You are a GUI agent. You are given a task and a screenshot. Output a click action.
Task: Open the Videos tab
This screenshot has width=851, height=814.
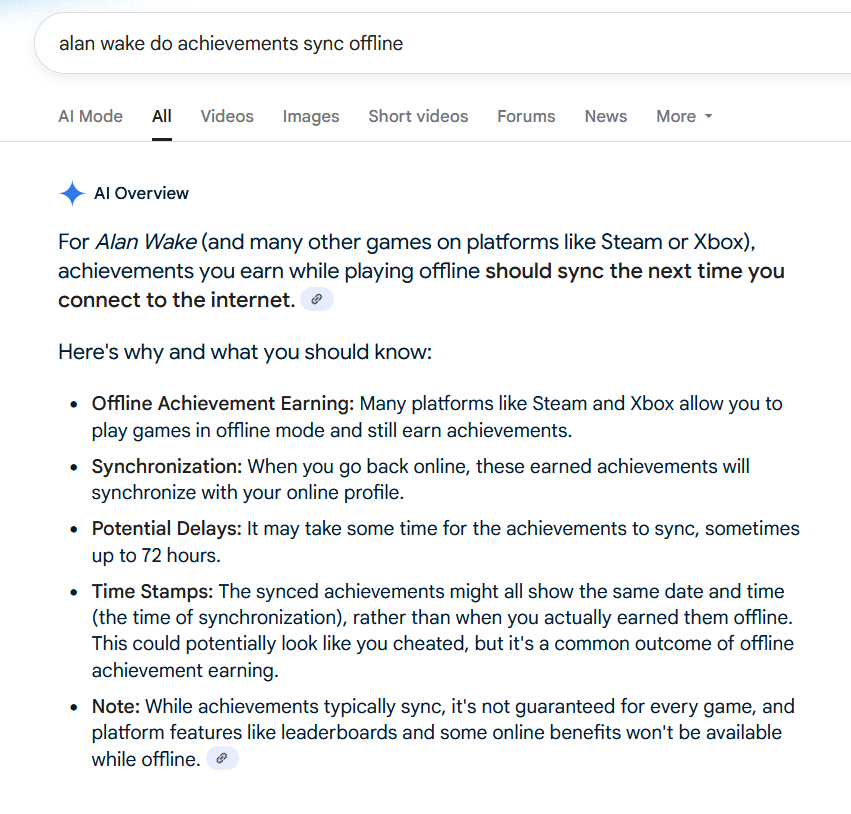tap(227, 116)
